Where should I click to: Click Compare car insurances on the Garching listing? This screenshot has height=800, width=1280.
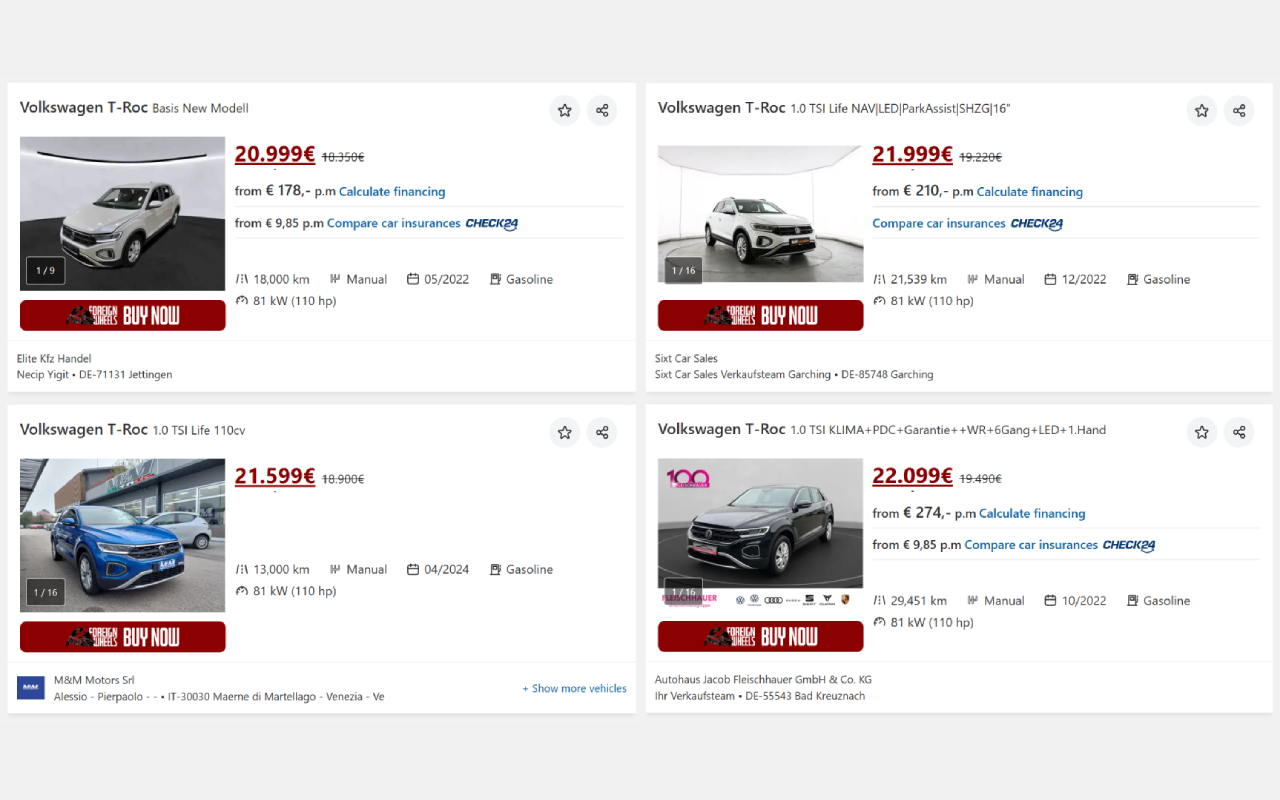tap(938, 223)
